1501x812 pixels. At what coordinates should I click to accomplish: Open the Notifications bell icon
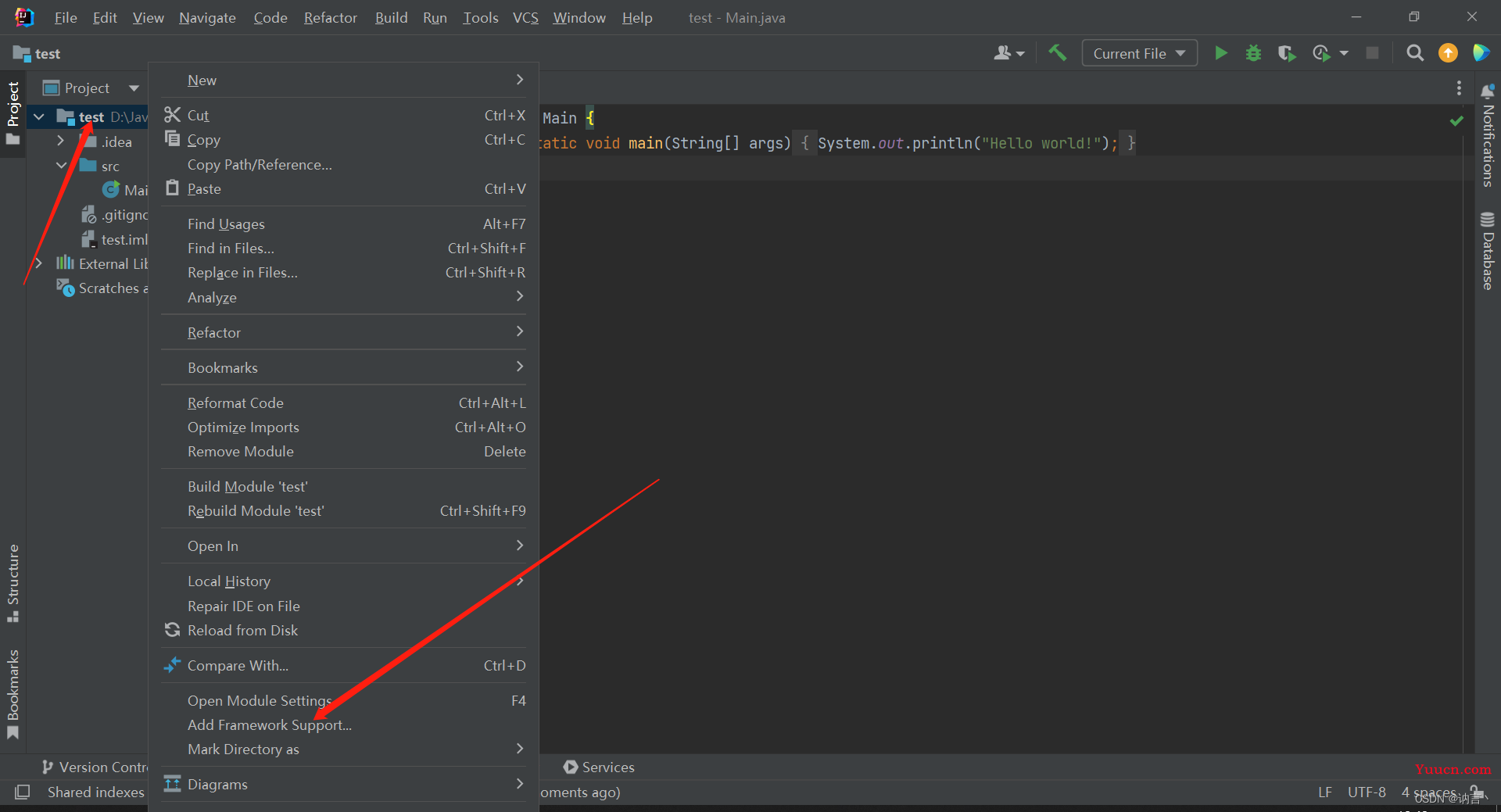point(1488,91)
